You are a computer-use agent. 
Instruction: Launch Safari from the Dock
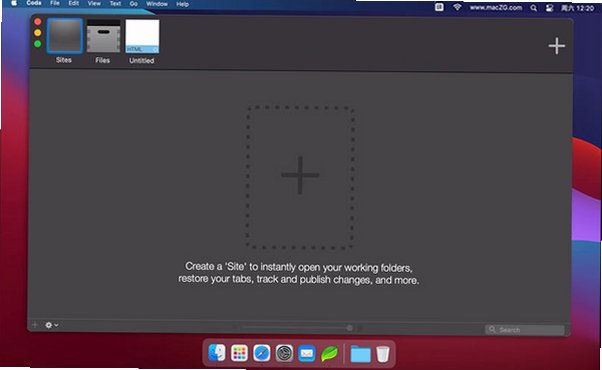point(262,353)
